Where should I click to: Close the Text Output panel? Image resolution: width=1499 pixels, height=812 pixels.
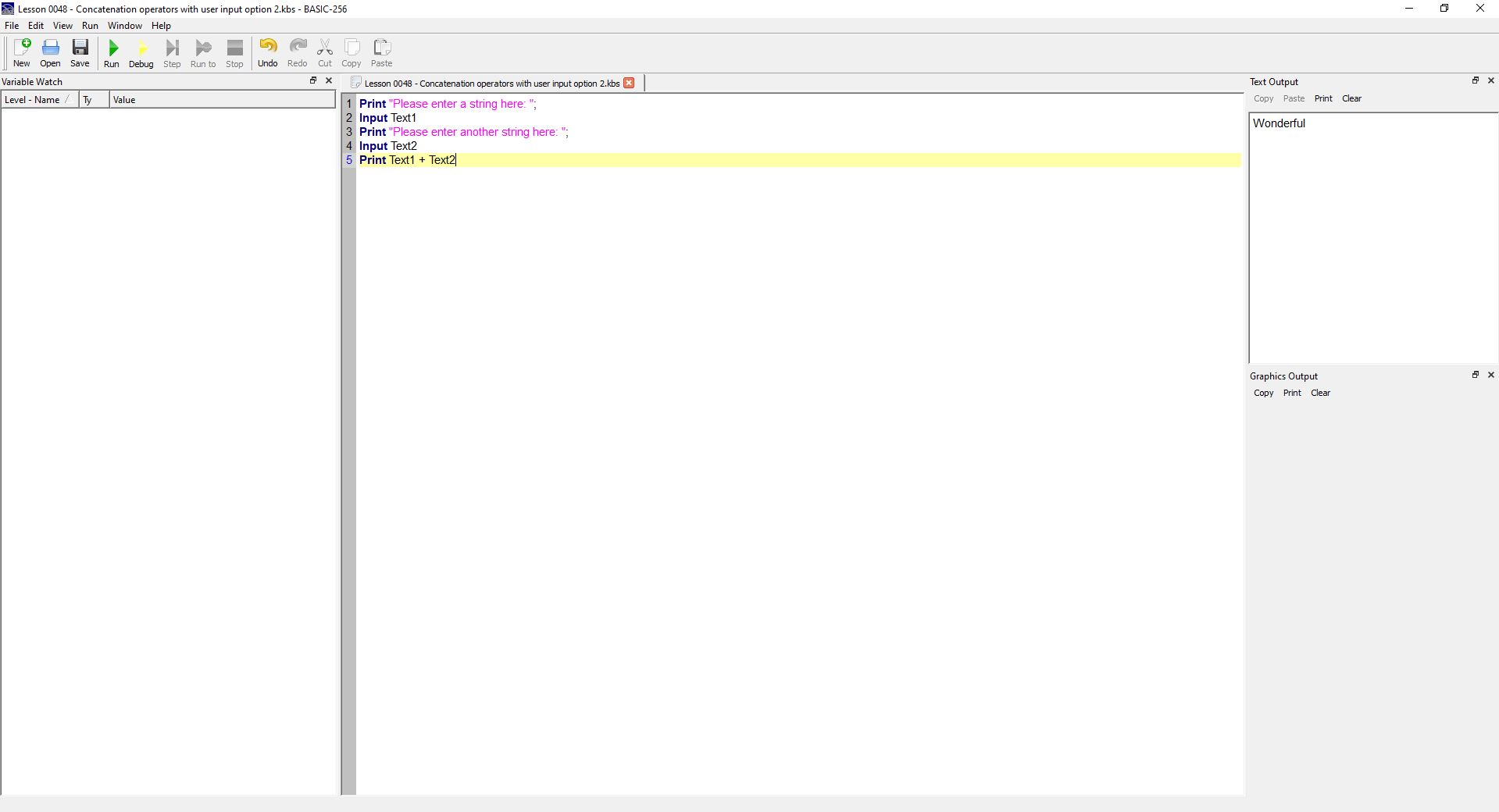point(1490,80)
